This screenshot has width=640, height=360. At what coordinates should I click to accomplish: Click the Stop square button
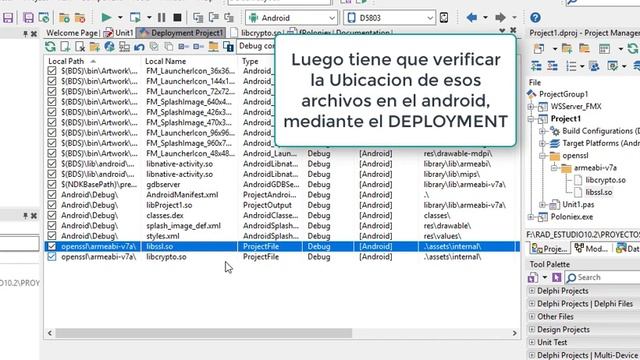coord(177,18)
